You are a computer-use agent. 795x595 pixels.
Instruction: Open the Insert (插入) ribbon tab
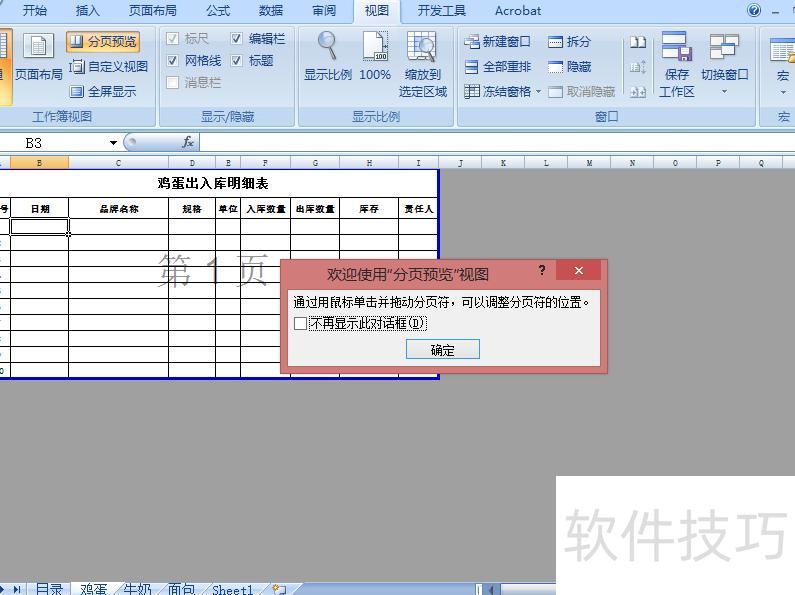pyautogui.click(x=88, y=11)
